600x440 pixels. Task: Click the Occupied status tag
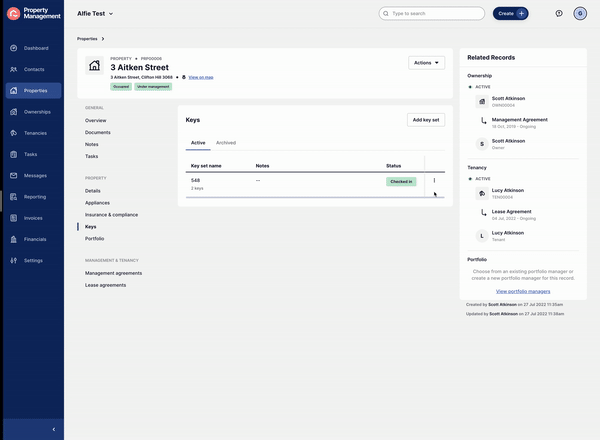[121, 87]
